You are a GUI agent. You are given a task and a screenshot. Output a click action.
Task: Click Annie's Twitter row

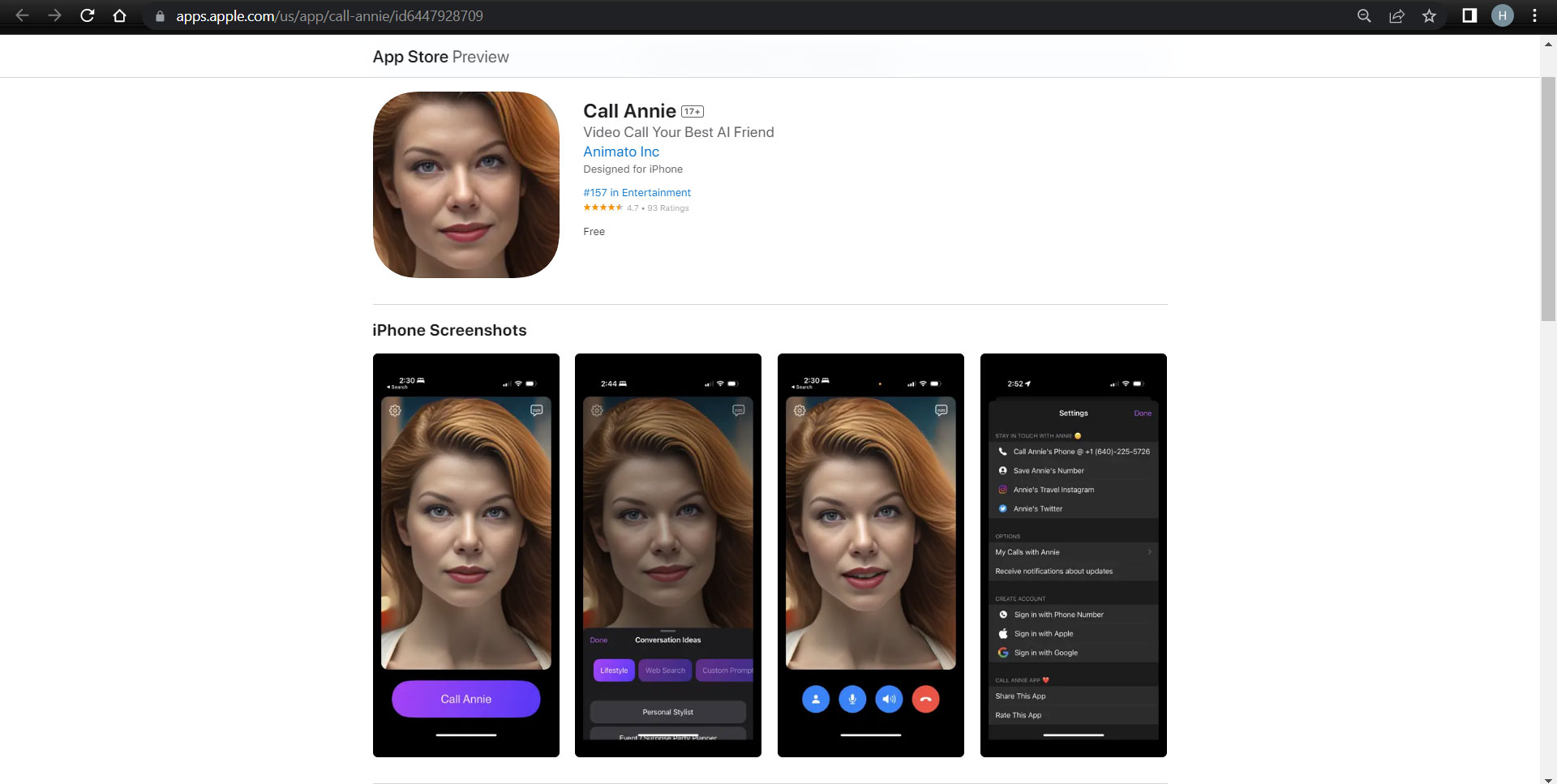coord(1073,509)
